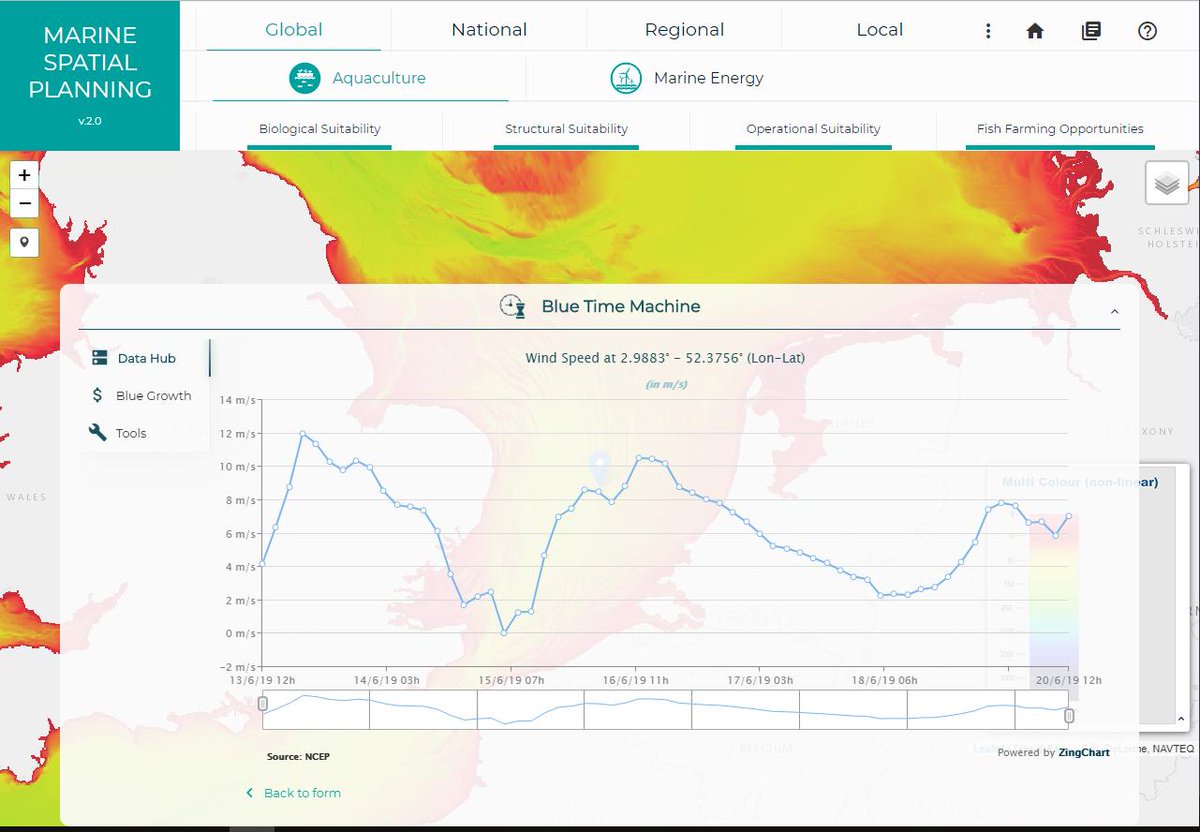Click the 15/6/19 07h axis label

pyautogui.click(x=511, y=680)
